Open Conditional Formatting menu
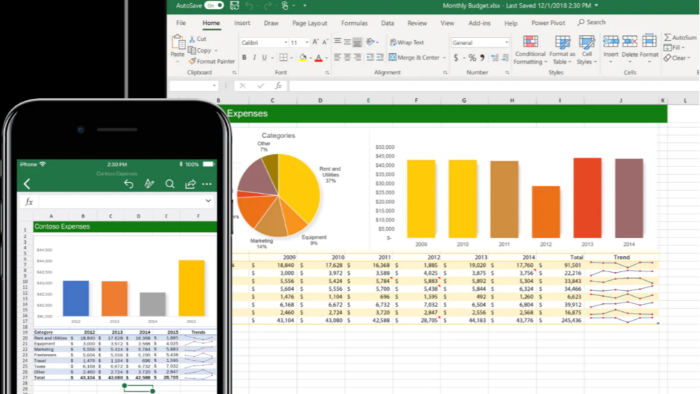 pos(530,50)
